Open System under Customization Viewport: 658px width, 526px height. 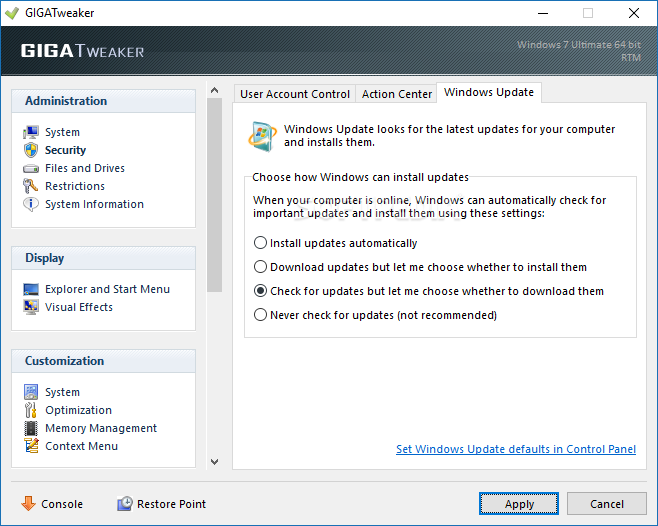coord(63,392)
